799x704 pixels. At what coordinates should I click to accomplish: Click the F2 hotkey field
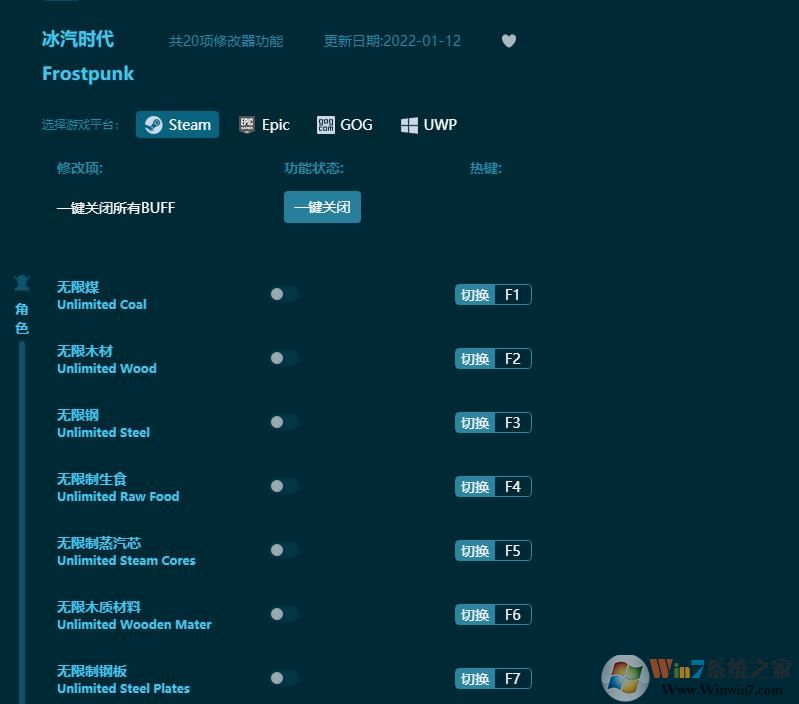pos(513,359)
